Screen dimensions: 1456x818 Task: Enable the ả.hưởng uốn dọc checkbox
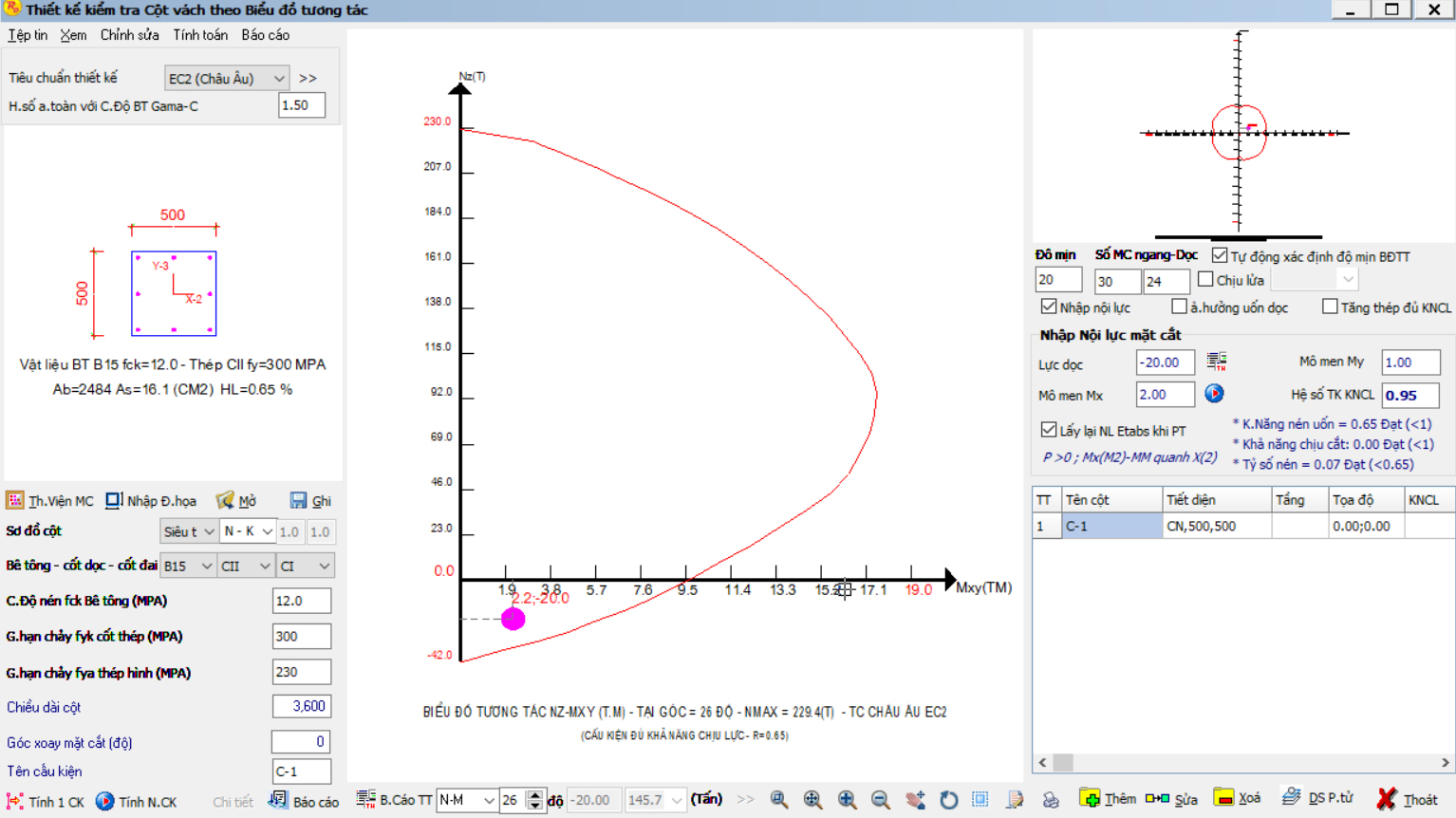pyautogui.click(x=1179, y=307)
